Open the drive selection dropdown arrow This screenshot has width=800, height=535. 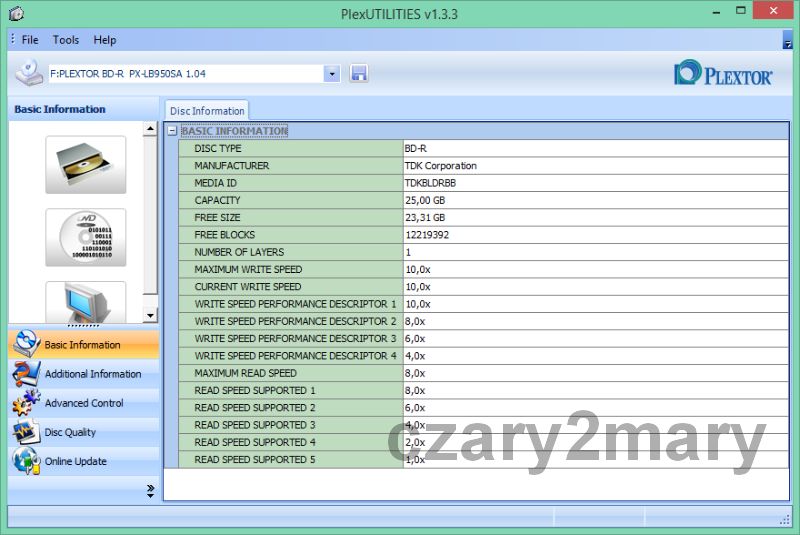pyautogui.click(x=332, y=74)
